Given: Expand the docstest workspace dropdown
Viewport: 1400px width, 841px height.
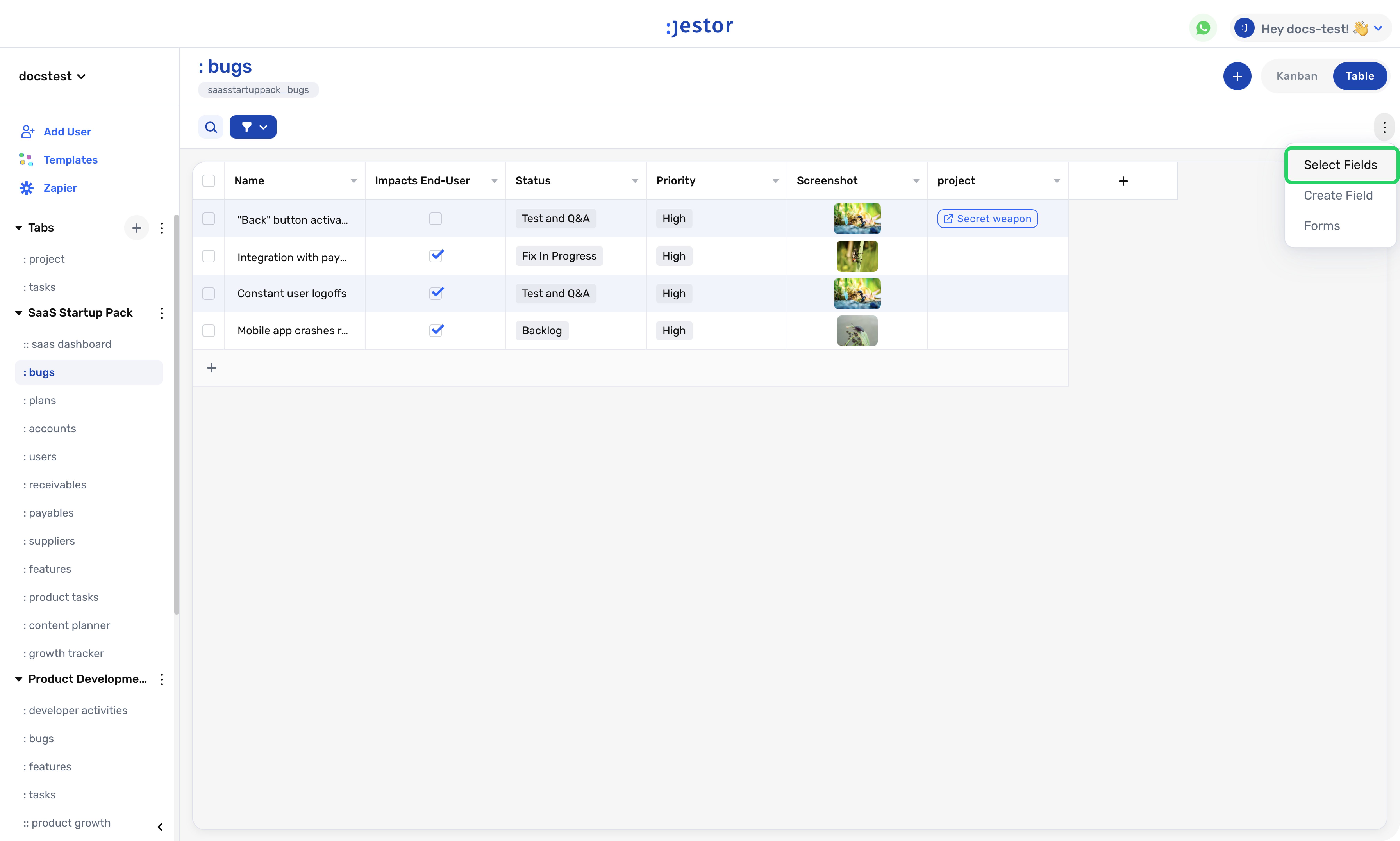Looking at the screenshot, I should [x=52, y=76].
